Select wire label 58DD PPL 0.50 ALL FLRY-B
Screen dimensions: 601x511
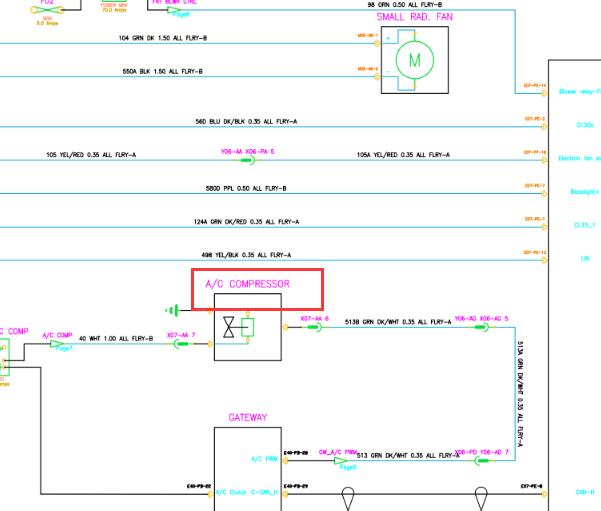pos(246,188)
